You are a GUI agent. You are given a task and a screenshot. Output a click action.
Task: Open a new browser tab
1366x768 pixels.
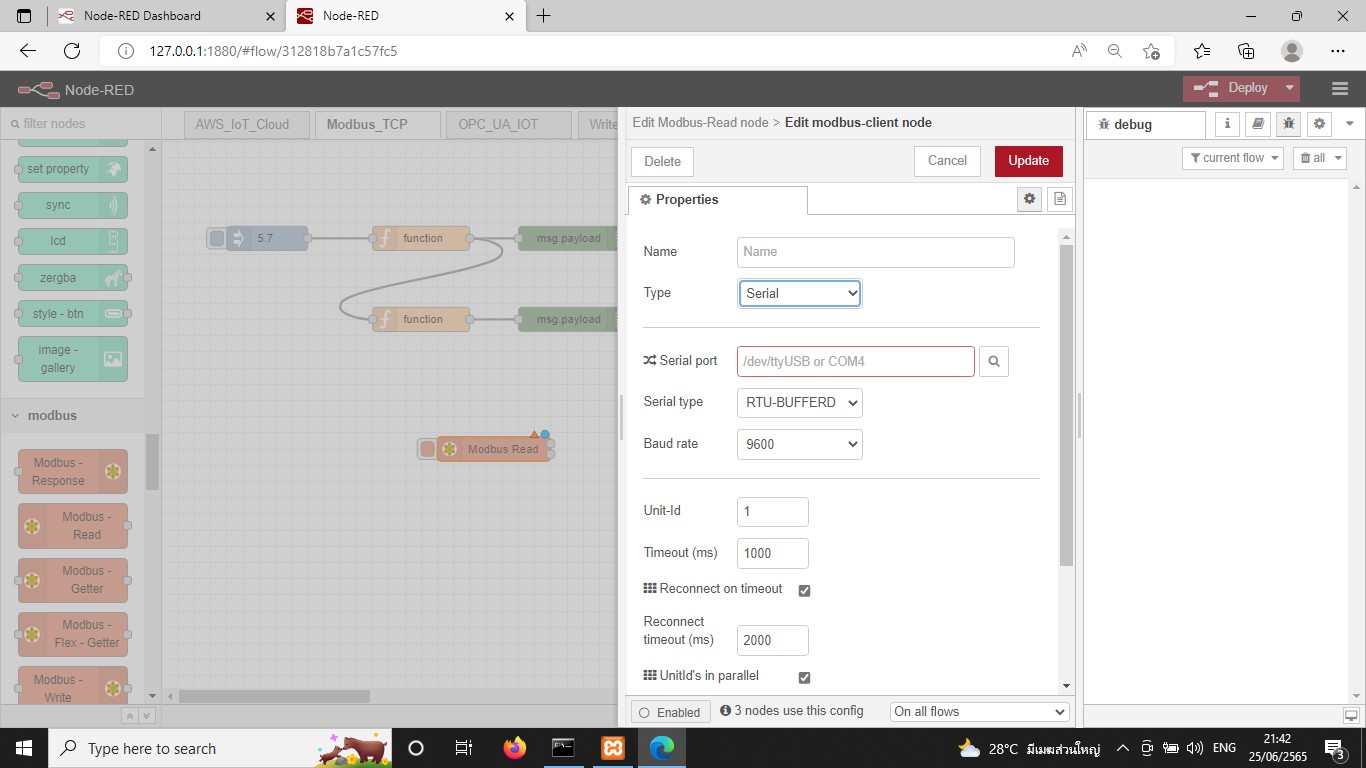(544, 16)
